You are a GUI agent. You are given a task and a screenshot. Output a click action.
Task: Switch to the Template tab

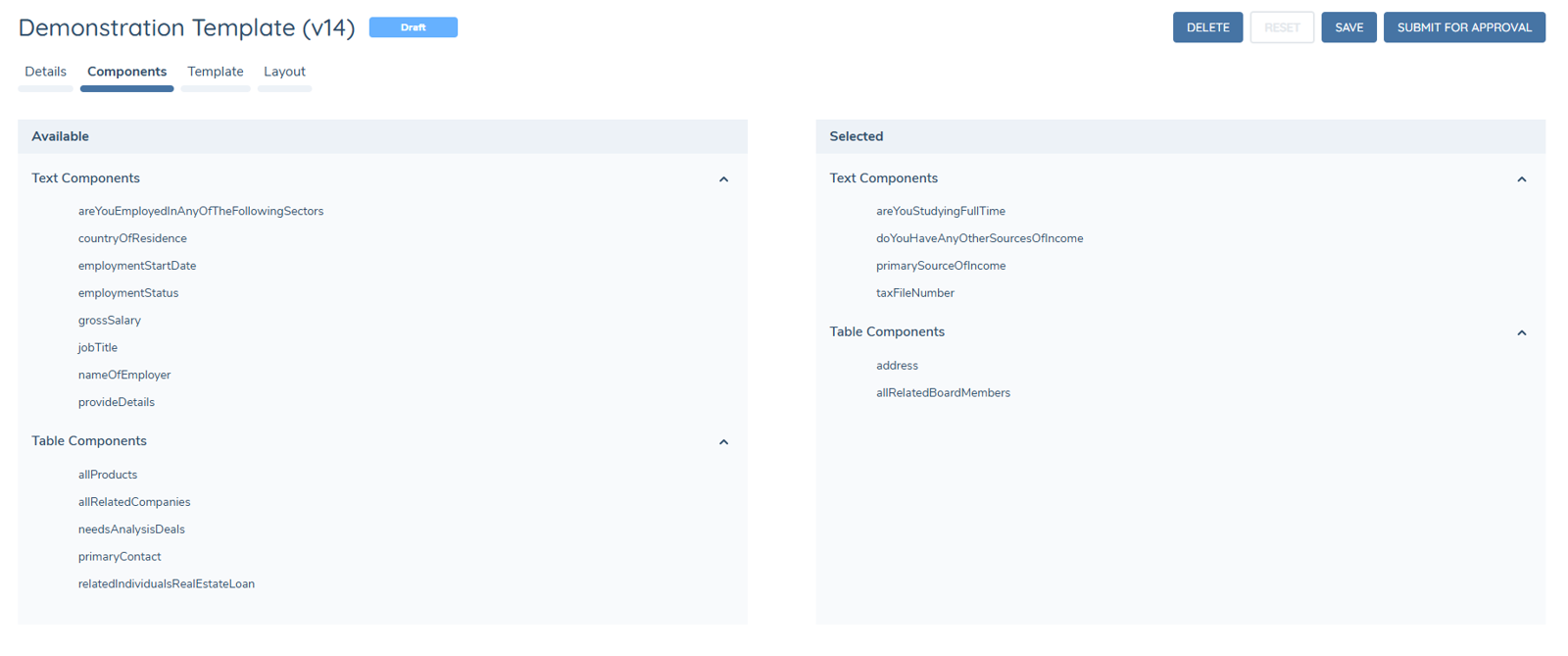(x=216, y=72)
